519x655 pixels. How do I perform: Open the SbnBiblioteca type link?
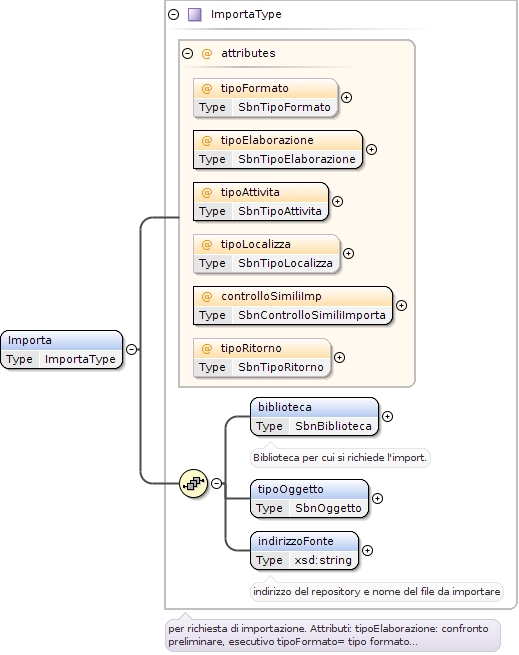coord(333,426)
